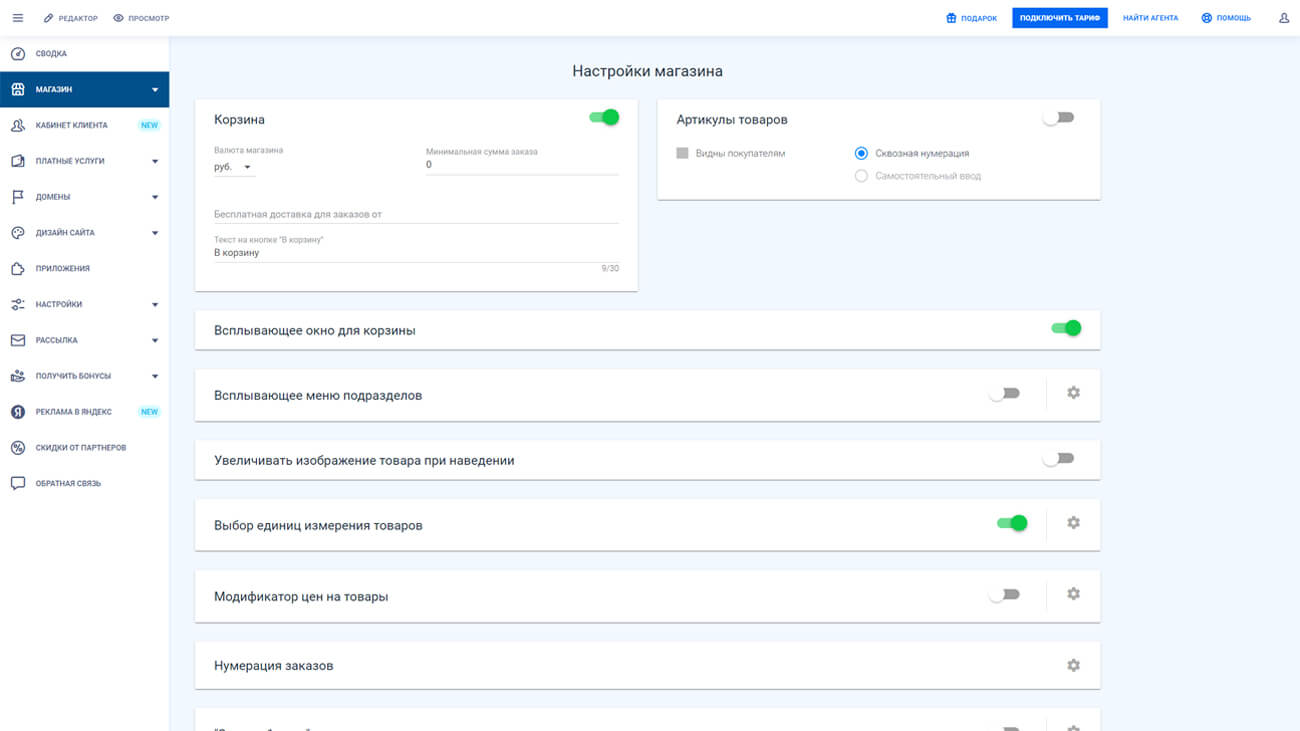Click the gear icon for Всплывающее меню подразделов
Image resolution: width=1300 pixels, height=731 pixels.
point(1073,393)
